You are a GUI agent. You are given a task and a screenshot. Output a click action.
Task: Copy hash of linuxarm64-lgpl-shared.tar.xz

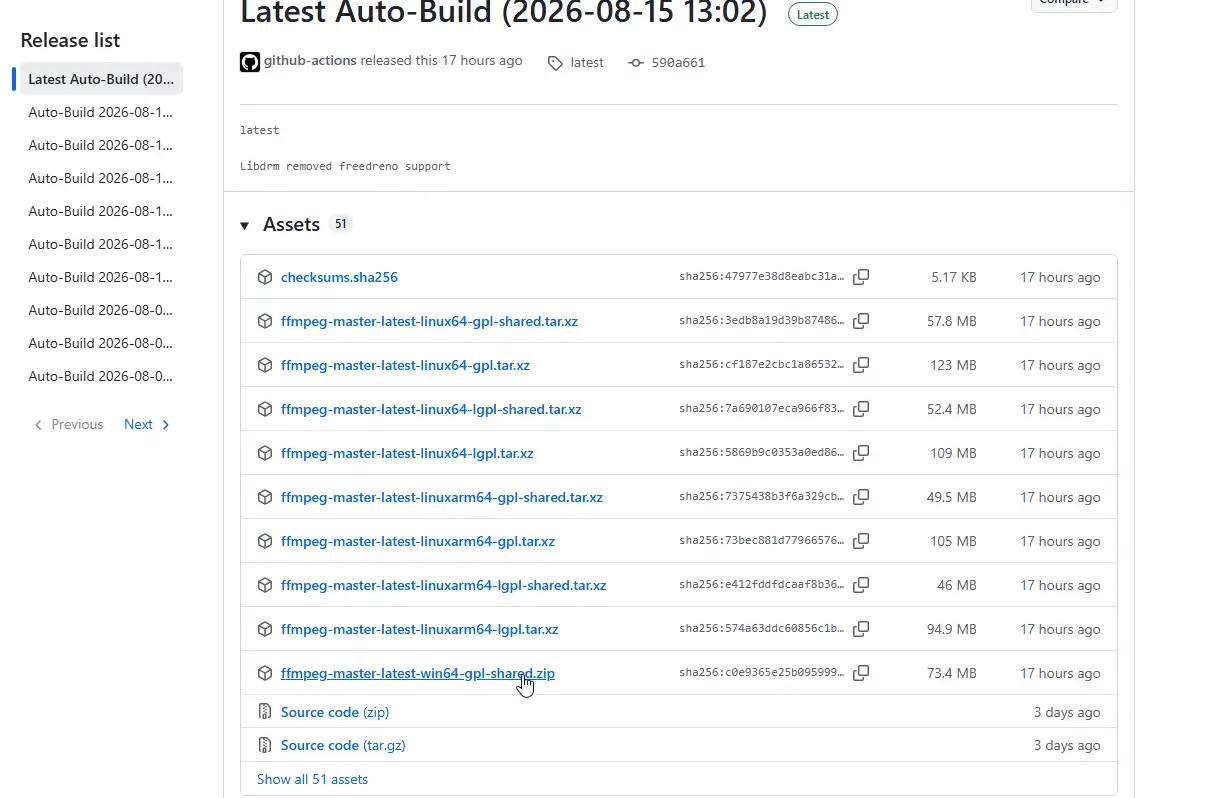[861, 585]
